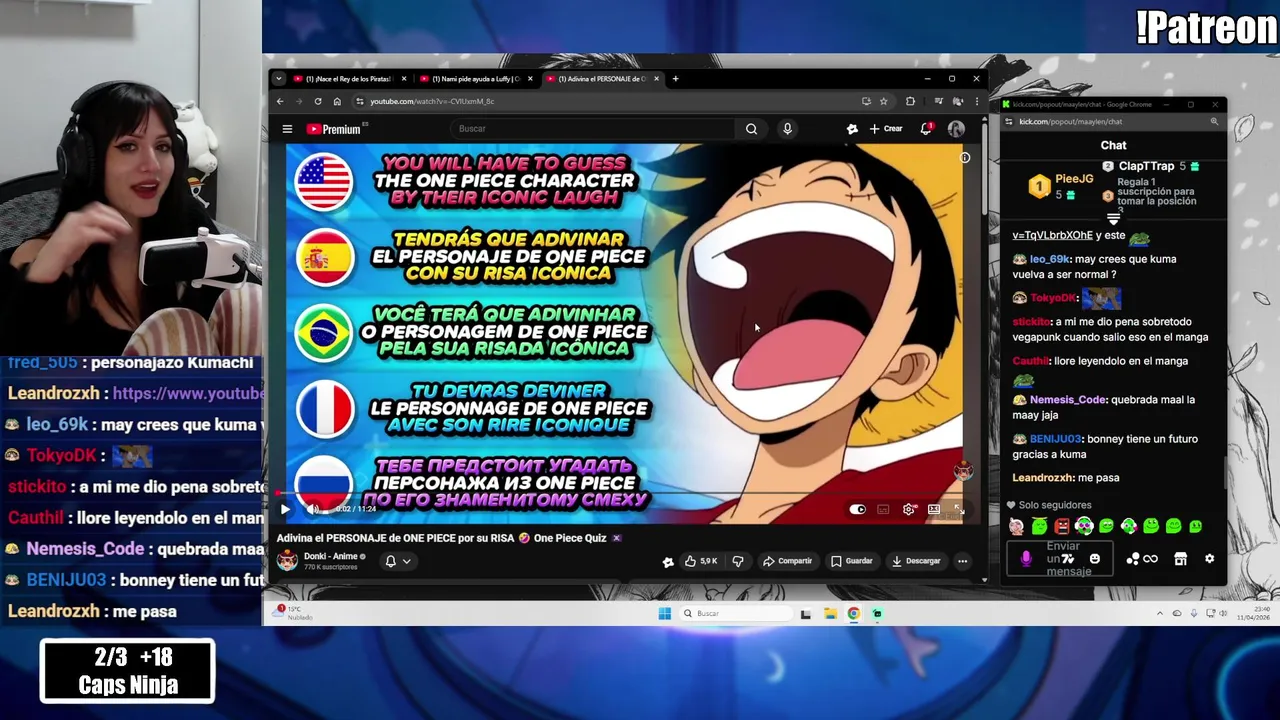Open ClapTTrap leaderboard entry in chat
Screen dimensions: 1280x720
1150,166
